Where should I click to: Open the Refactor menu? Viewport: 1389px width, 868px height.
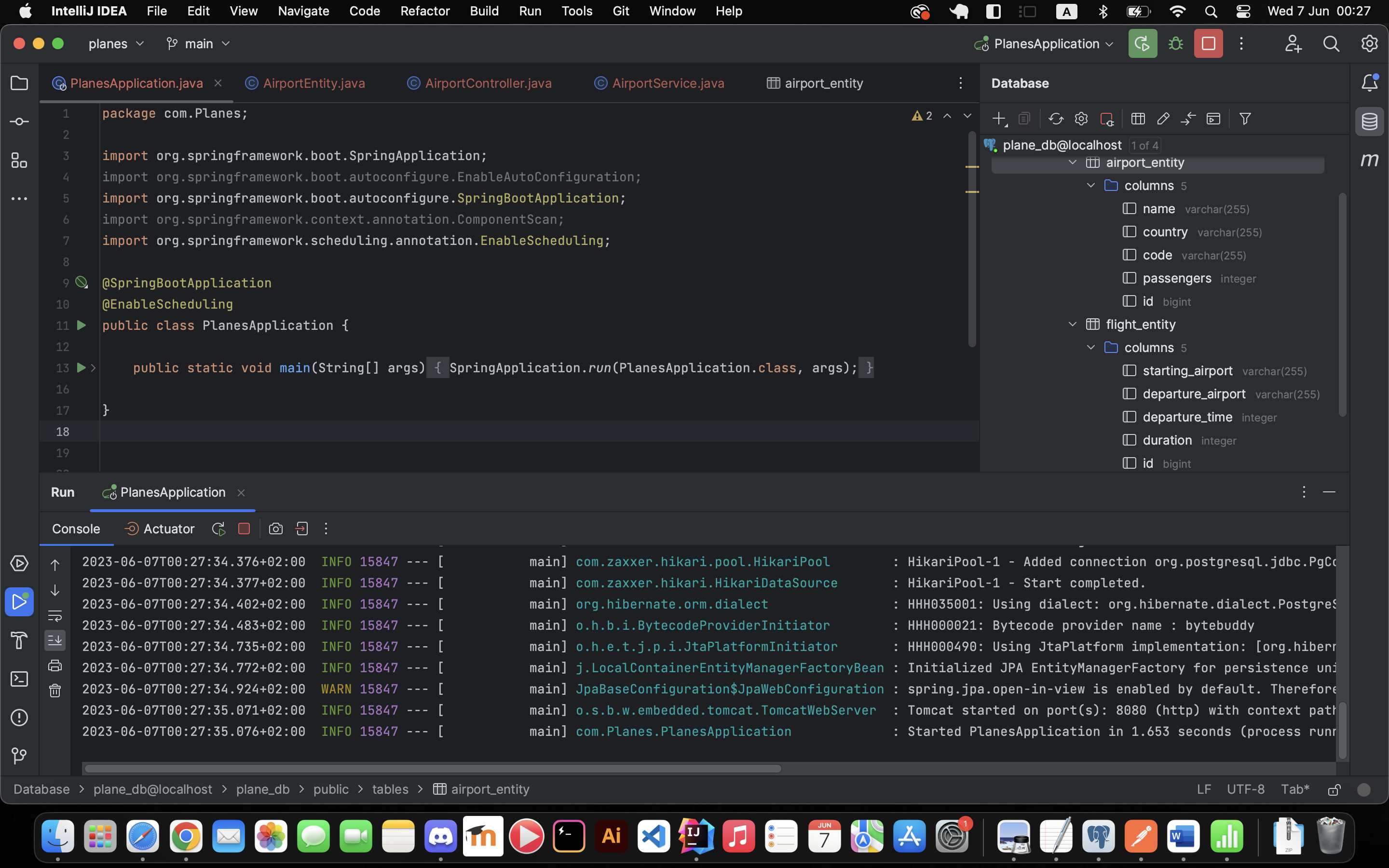pyautogui.click(x=425, y=11)
